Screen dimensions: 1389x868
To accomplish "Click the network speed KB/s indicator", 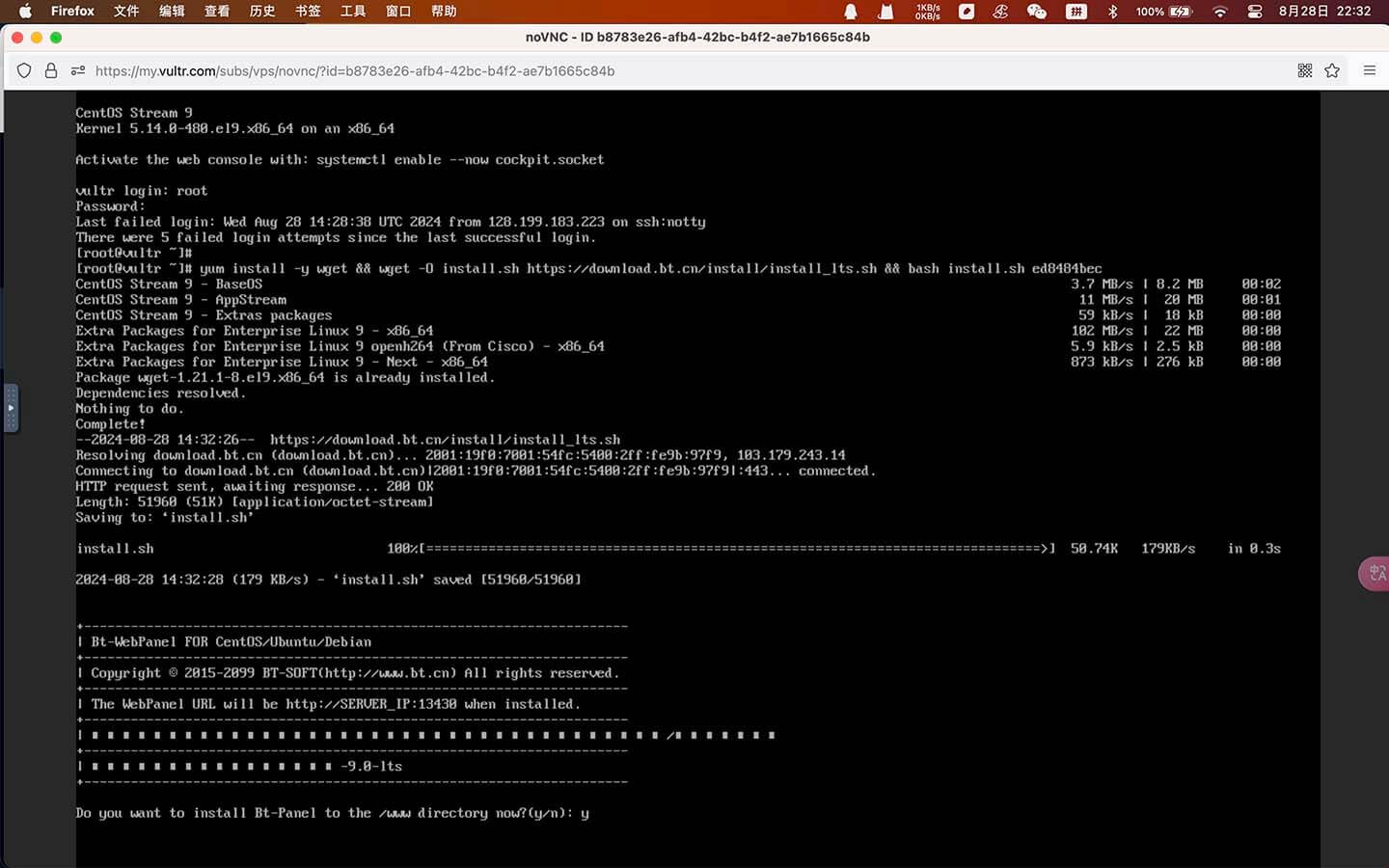I will coord(928,12).
